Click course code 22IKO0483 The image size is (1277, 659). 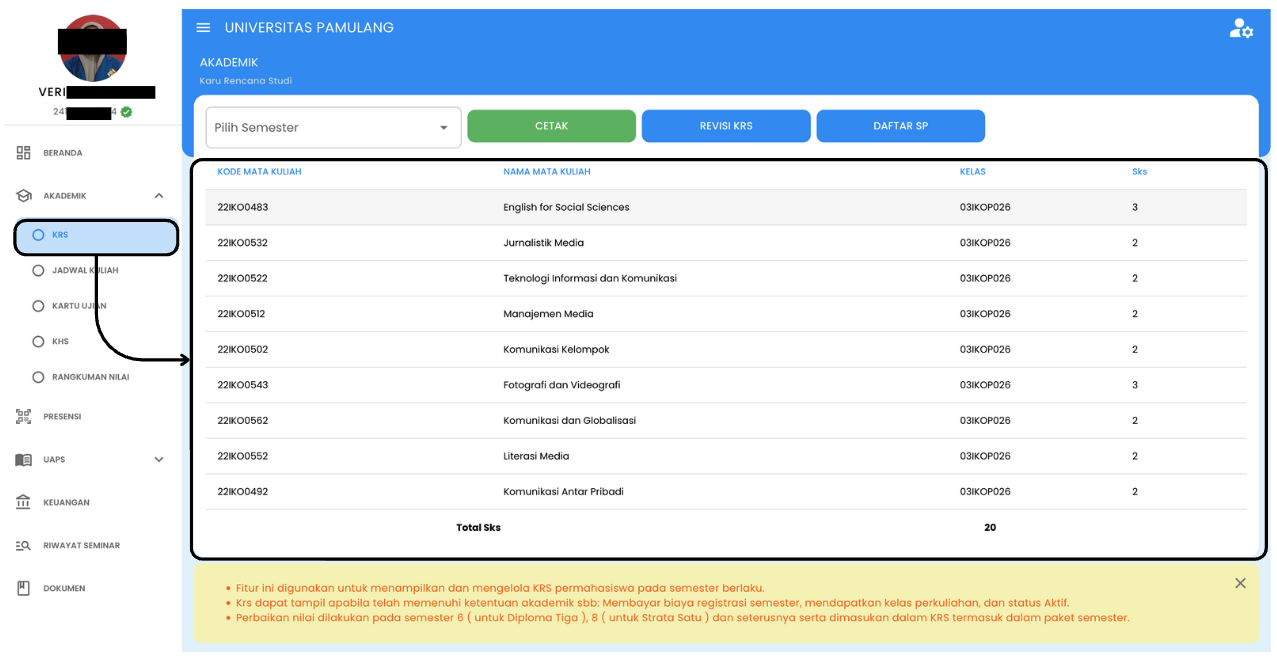pyautogui.click(x=242, y=207)
